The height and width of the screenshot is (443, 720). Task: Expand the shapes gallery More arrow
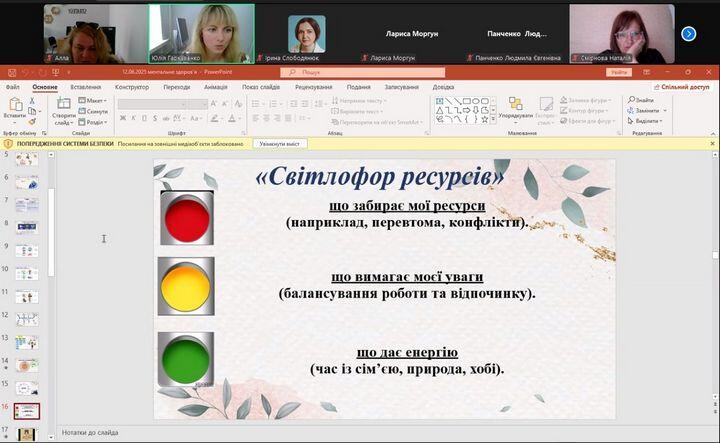click(x=493, y=120)
